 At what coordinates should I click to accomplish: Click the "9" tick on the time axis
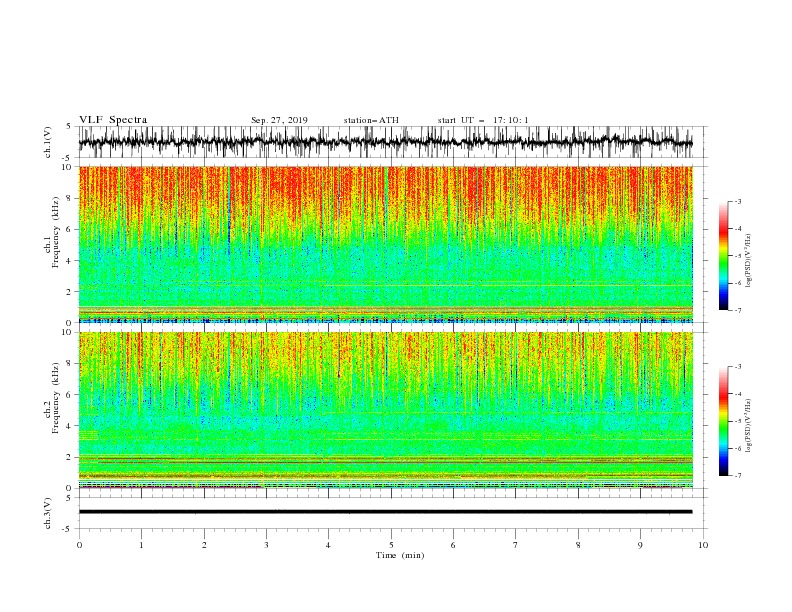click(640, 545)
